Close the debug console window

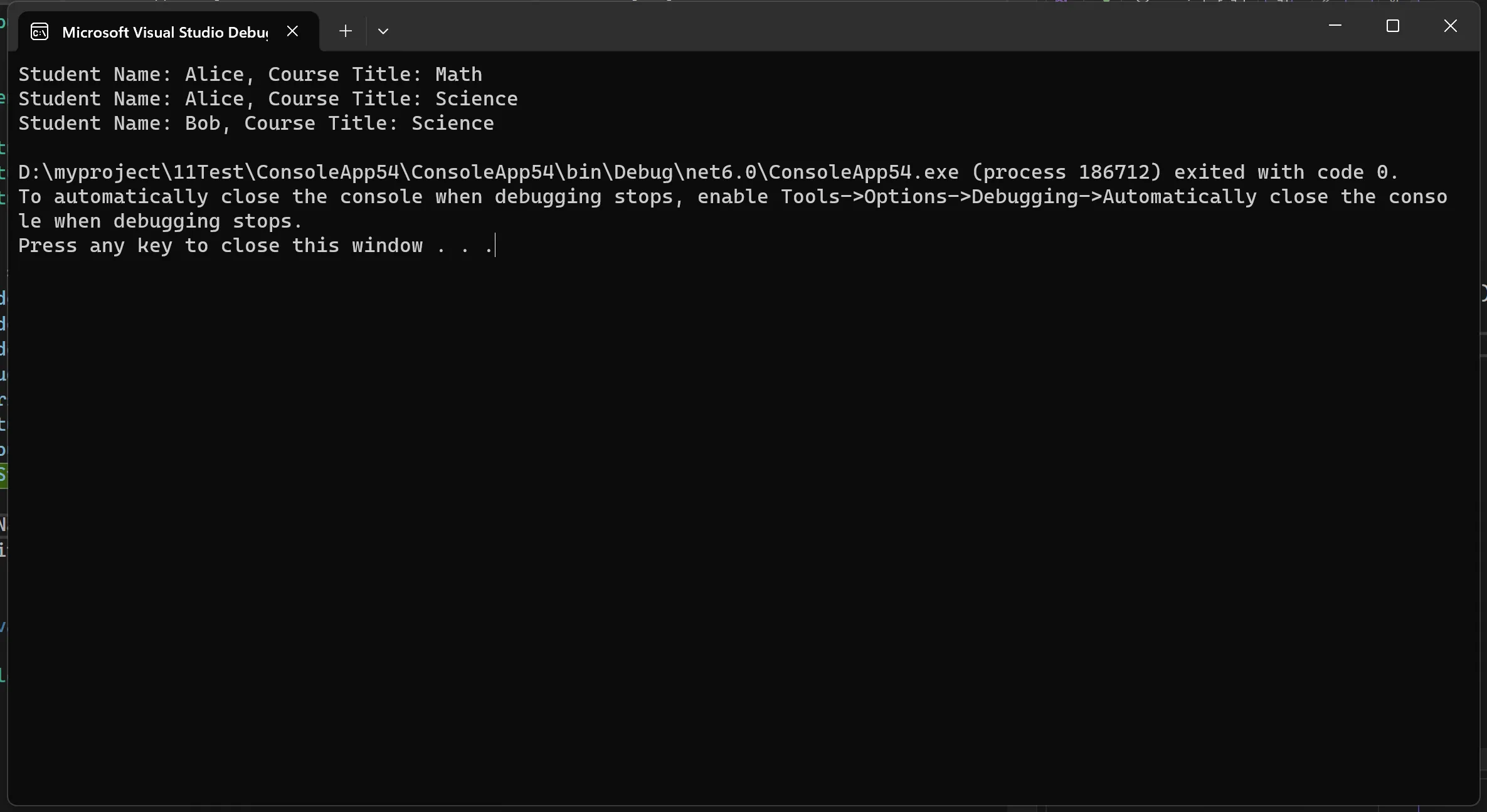click(x=1451, y=26)
